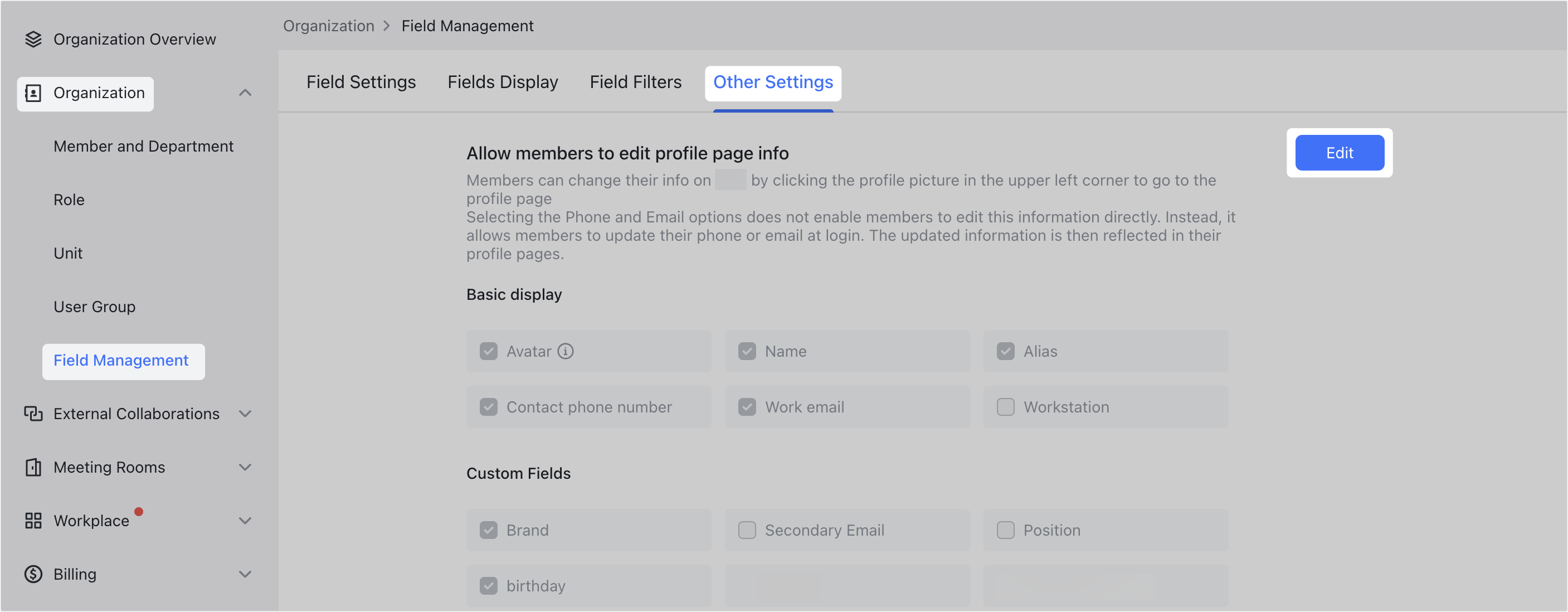Open the Field Filters tab
1568x612 pixels.
[635, 81]
